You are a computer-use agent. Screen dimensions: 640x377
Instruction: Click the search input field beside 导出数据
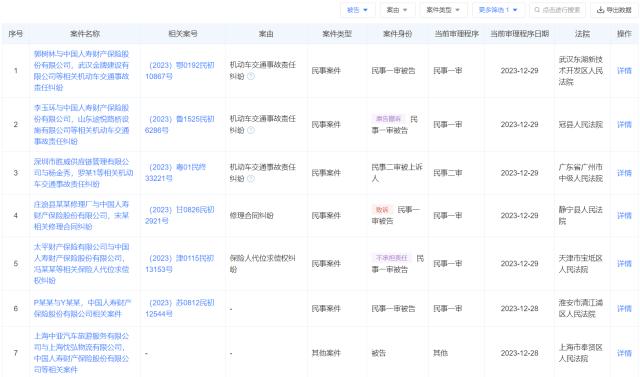[x=557, y=10]
